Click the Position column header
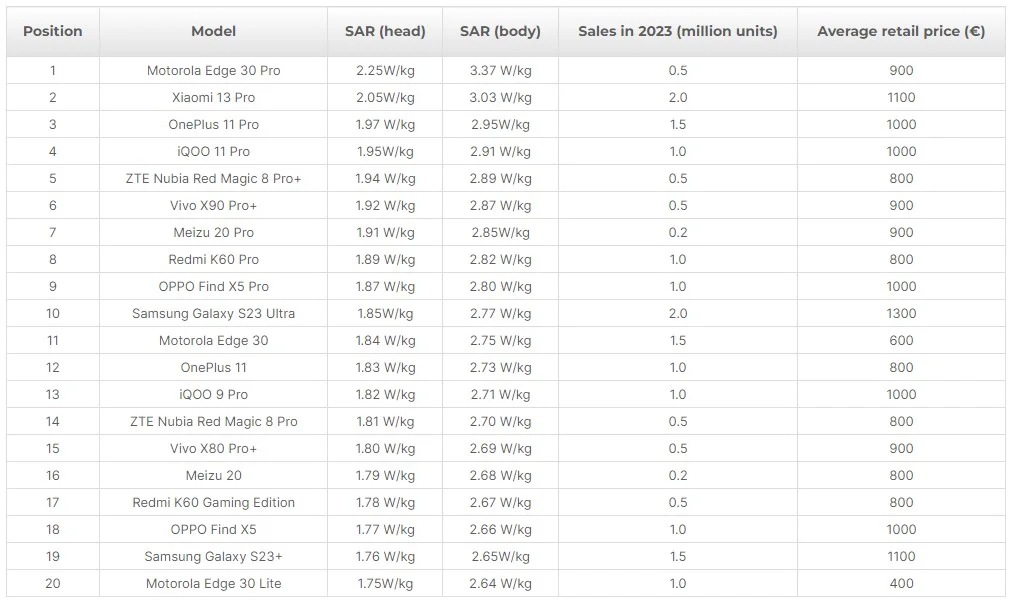This screenshot has width=1011, height=611. 53,31
